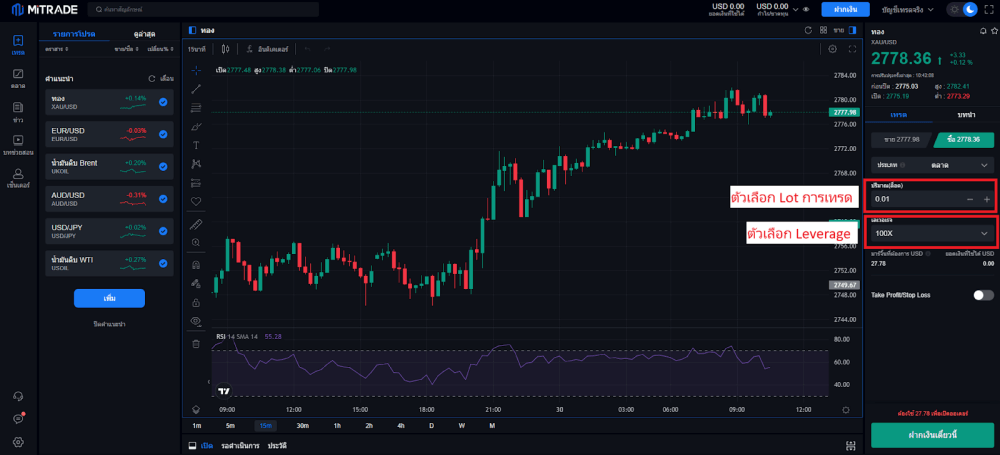Screen dimensions: 1000x455
Task: Select the 4h timeframe tab
Action: pos(400,425)
